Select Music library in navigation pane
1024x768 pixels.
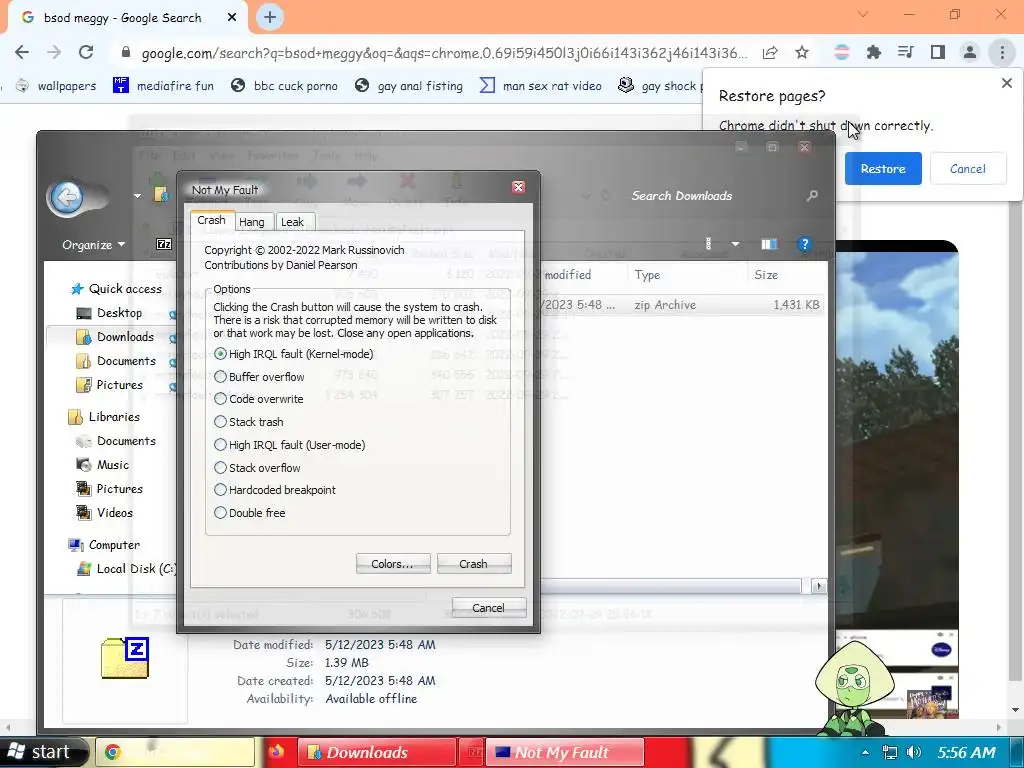[x=103, y=465]
